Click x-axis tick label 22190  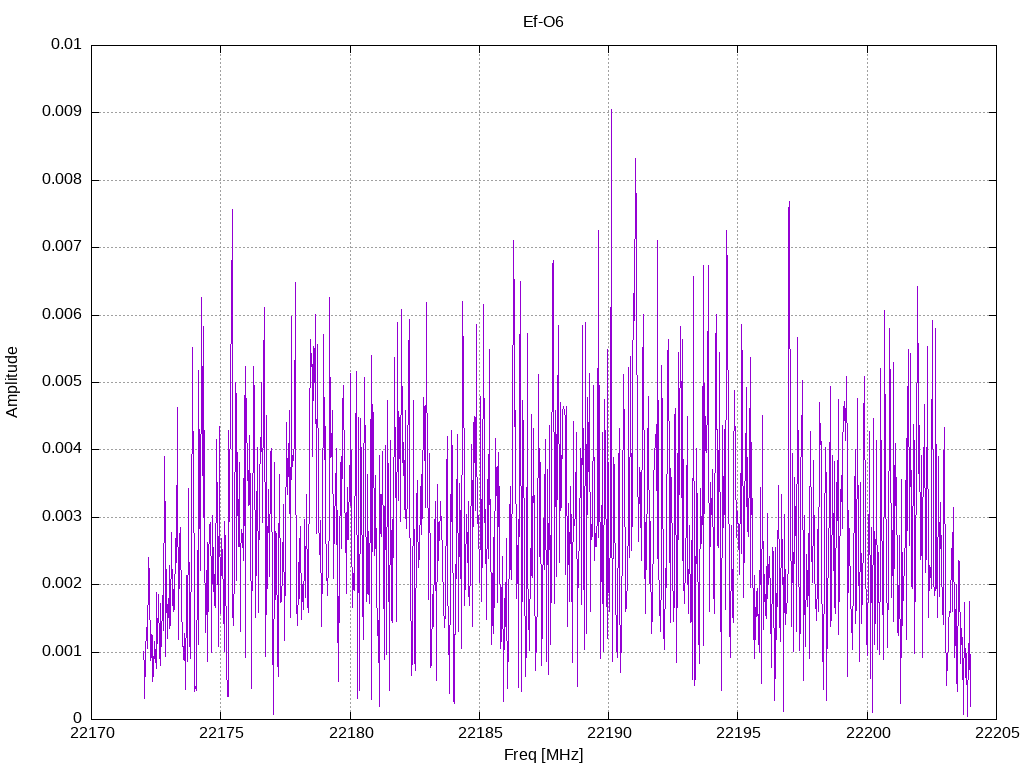click(609, 733)
